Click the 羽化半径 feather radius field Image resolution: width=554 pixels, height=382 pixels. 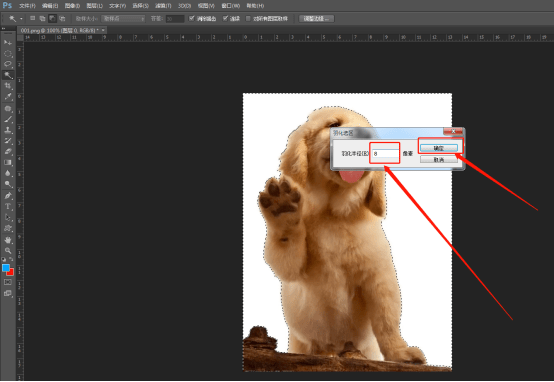[385, 153]
